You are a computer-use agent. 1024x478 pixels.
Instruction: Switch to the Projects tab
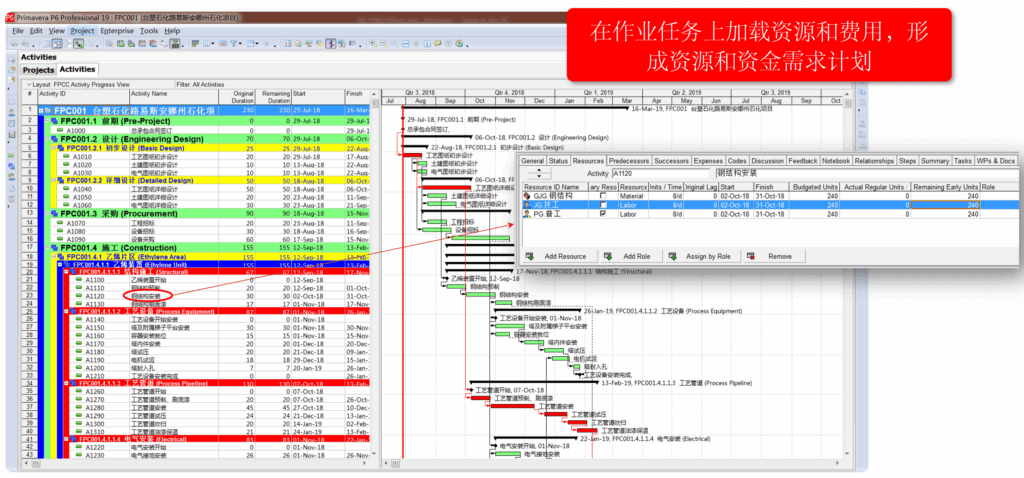click(38, 70)
